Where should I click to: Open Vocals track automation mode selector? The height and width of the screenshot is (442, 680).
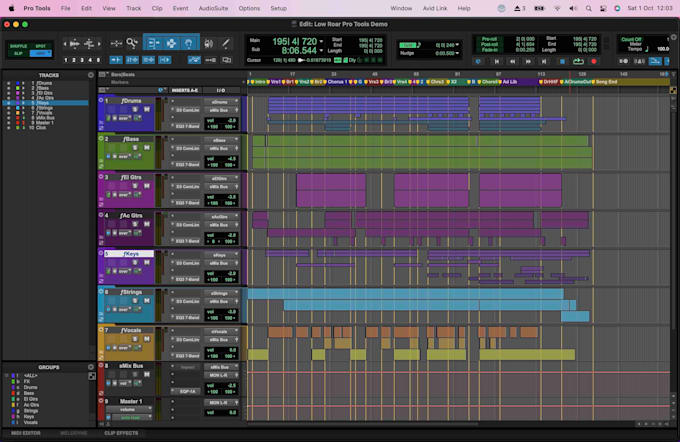click(x=124, y=348)
